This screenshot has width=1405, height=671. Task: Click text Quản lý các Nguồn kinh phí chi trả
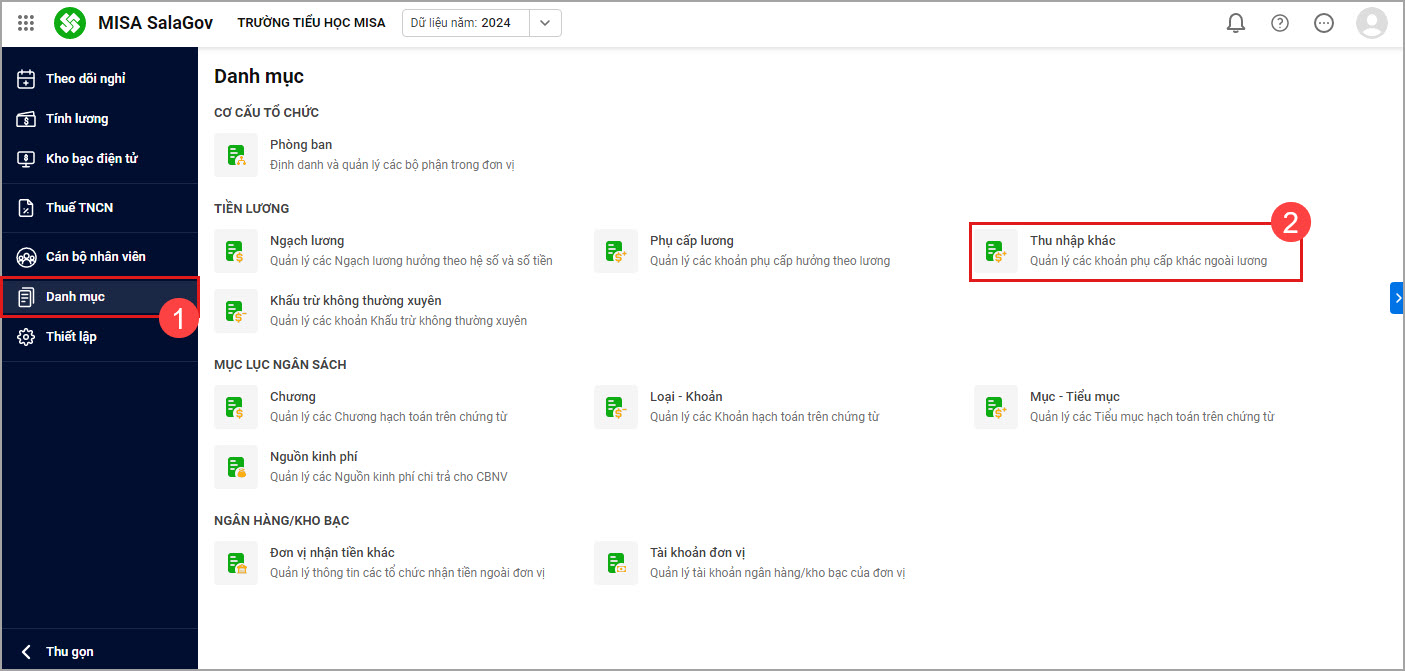pyautogui.click(x=389, y=477)
